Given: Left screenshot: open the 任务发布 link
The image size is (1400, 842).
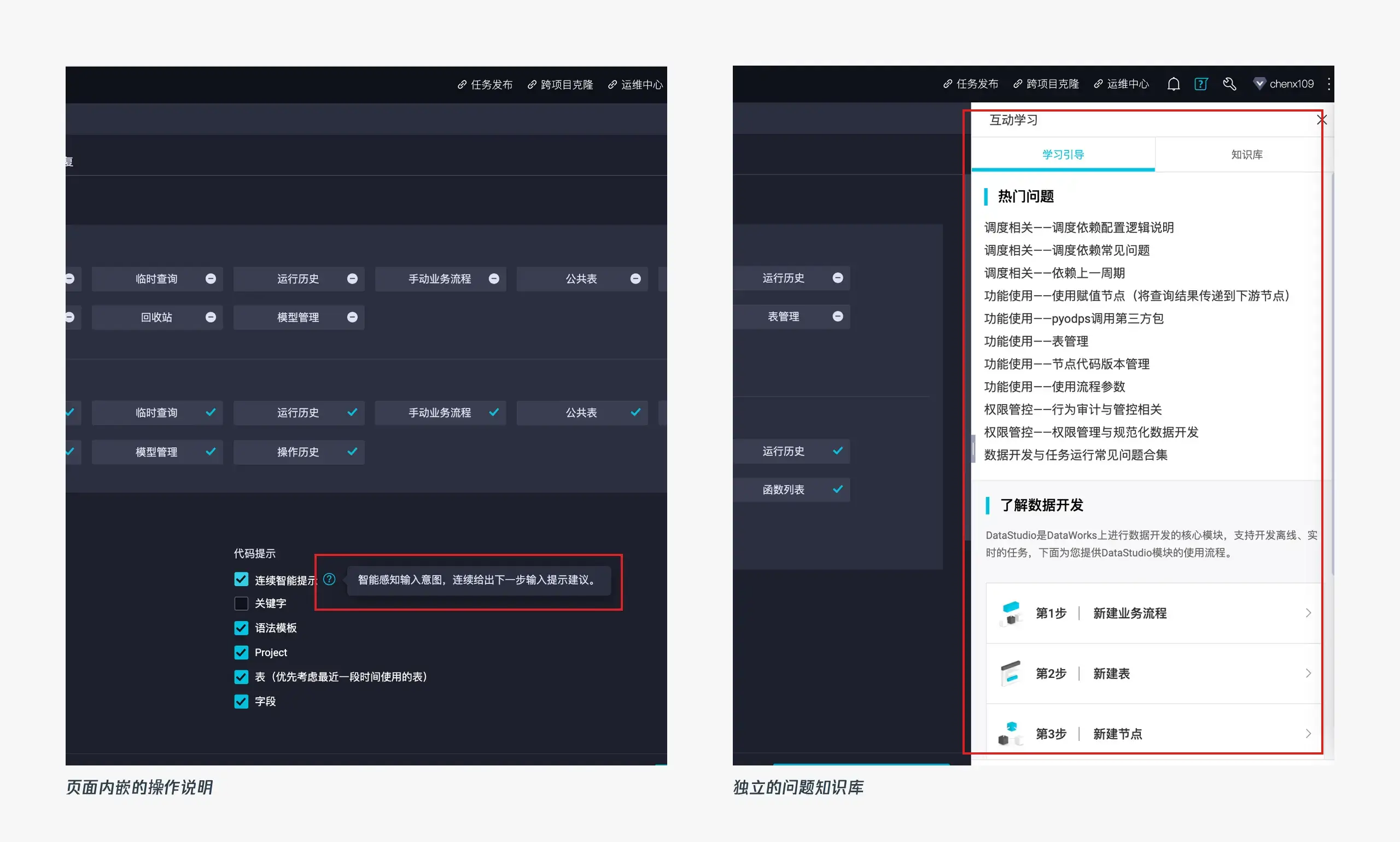Looking at the screenshot, I should point(485,85).
